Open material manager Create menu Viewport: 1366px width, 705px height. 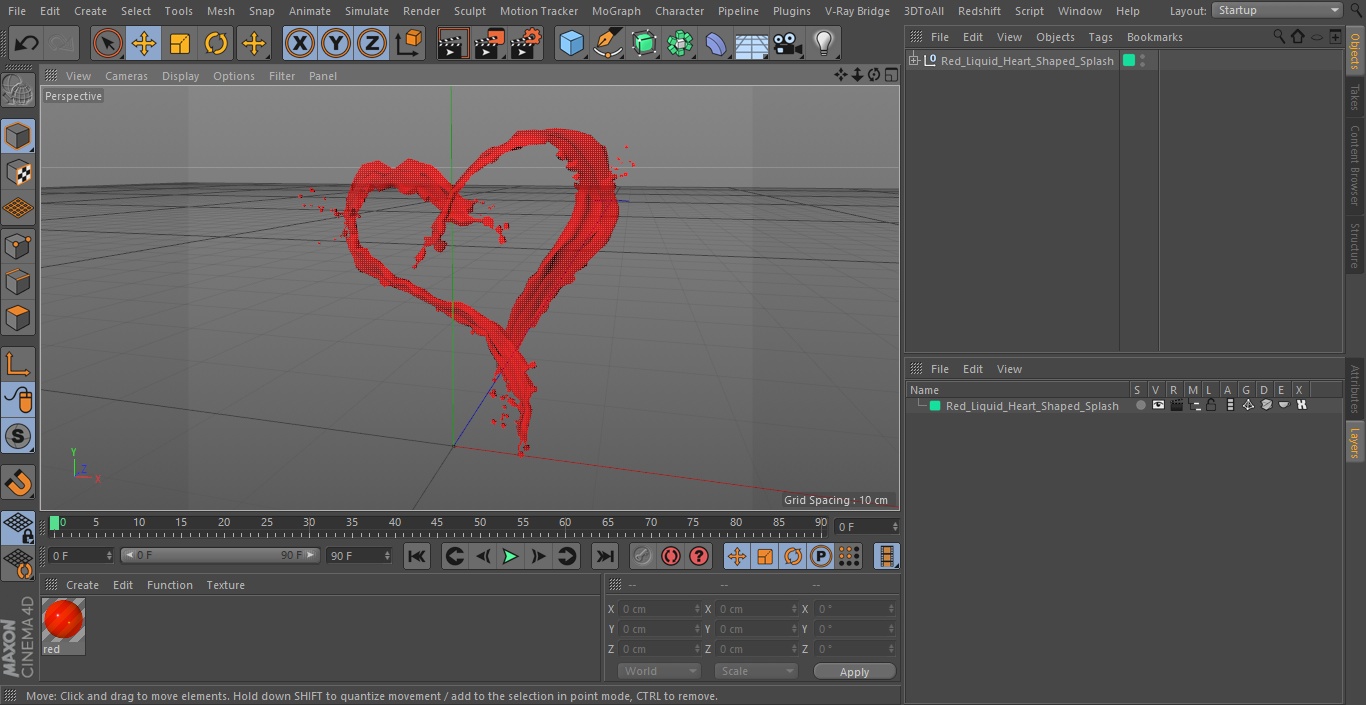(x=82, y=585)
